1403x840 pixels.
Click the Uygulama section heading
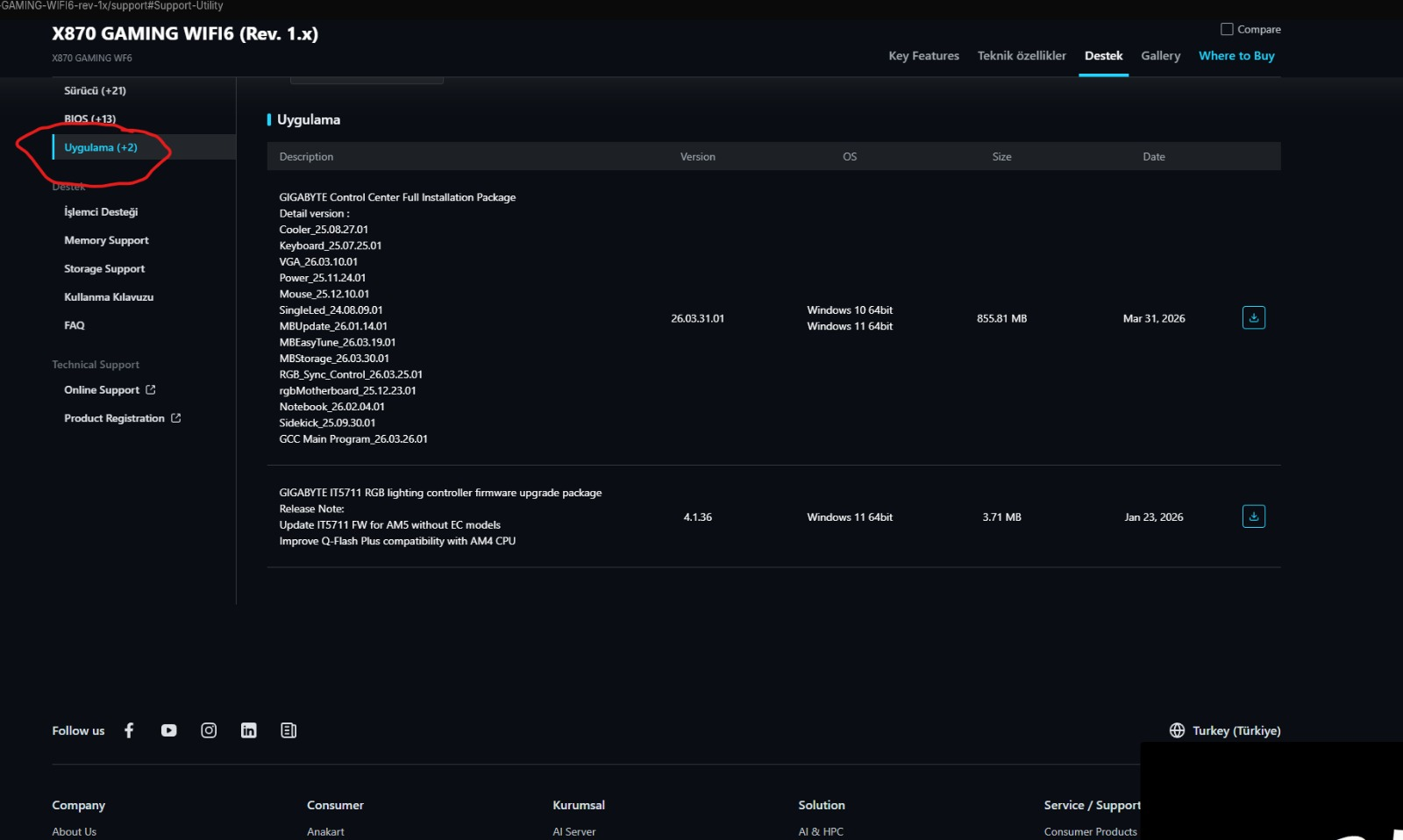point(309,119)
